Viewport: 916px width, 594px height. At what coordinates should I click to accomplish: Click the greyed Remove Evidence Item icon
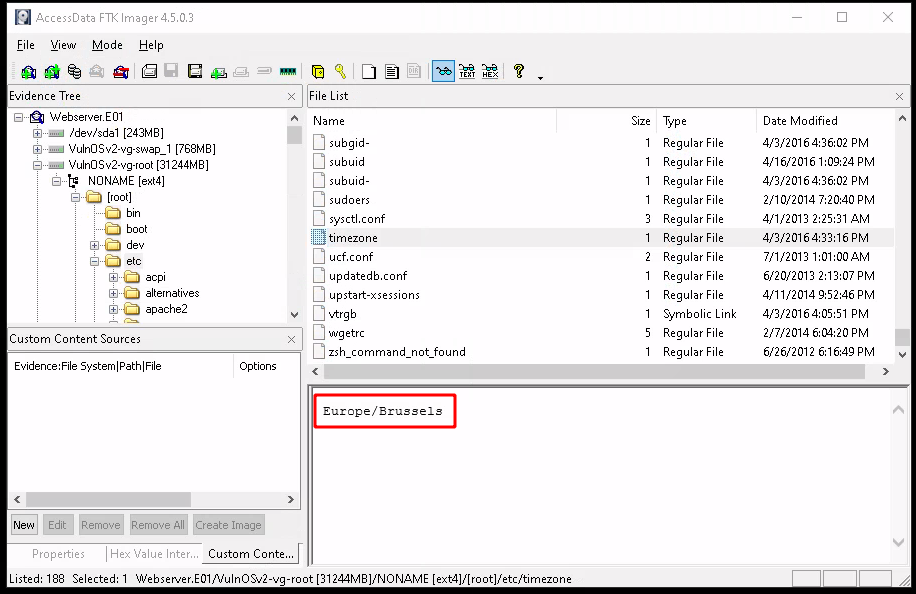coord(97,72)
